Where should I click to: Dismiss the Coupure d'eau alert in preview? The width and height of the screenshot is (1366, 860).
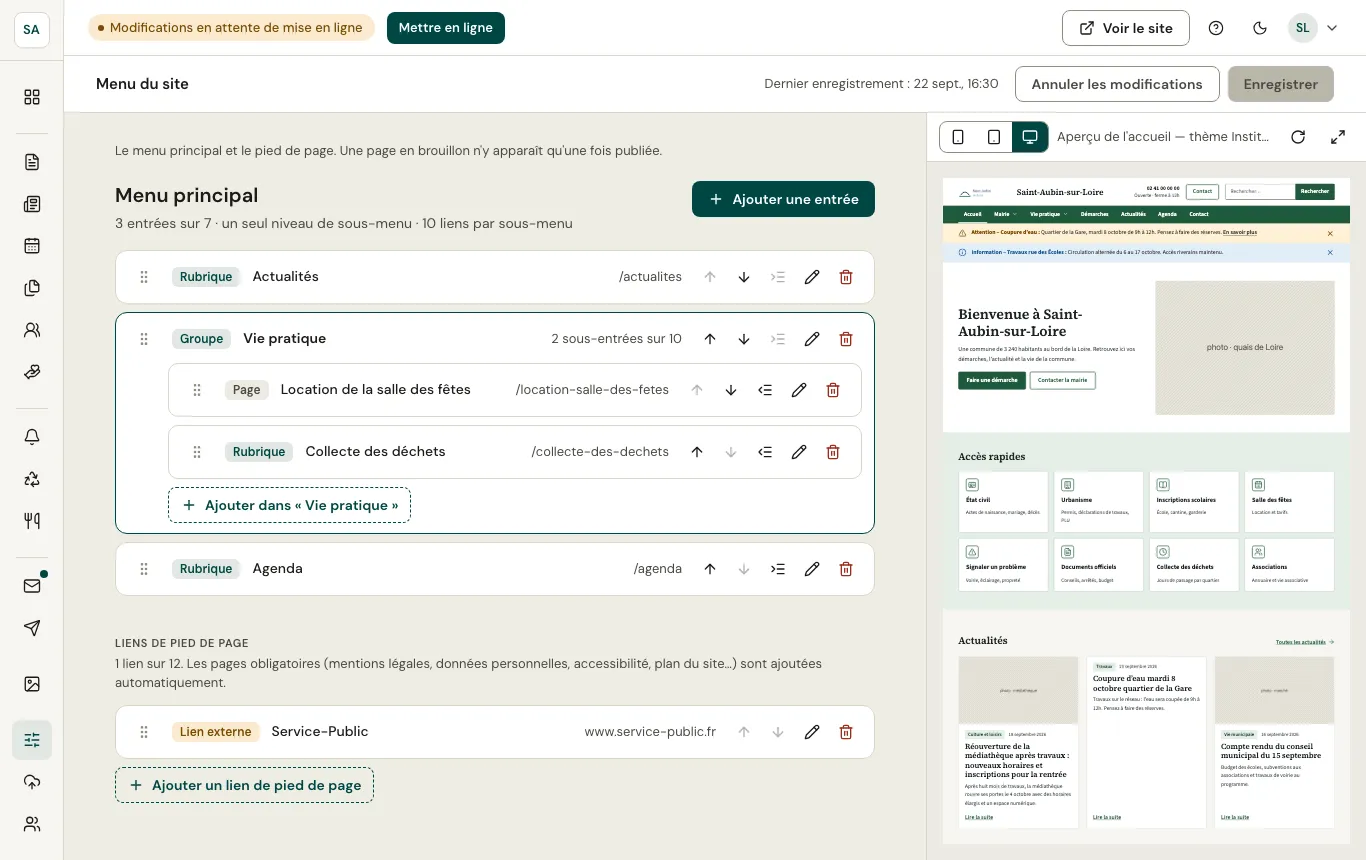[x=1330, y=233]
